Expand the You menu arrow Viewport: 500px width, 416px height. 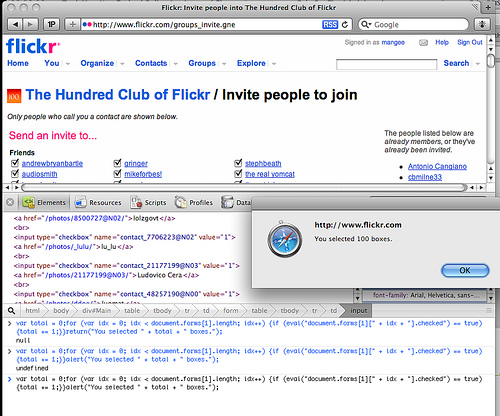(x=68, y=64)
